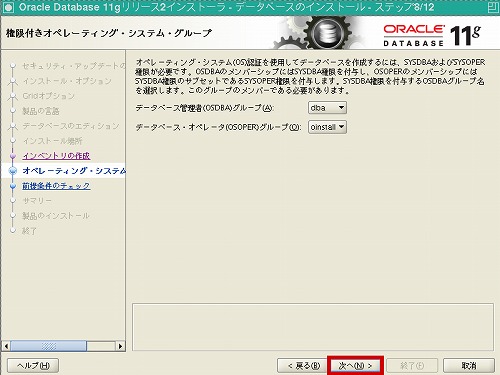This screenshot has width=500, height=375.
Task: Click the 製品のインストール step text
Action: point(56,216)
